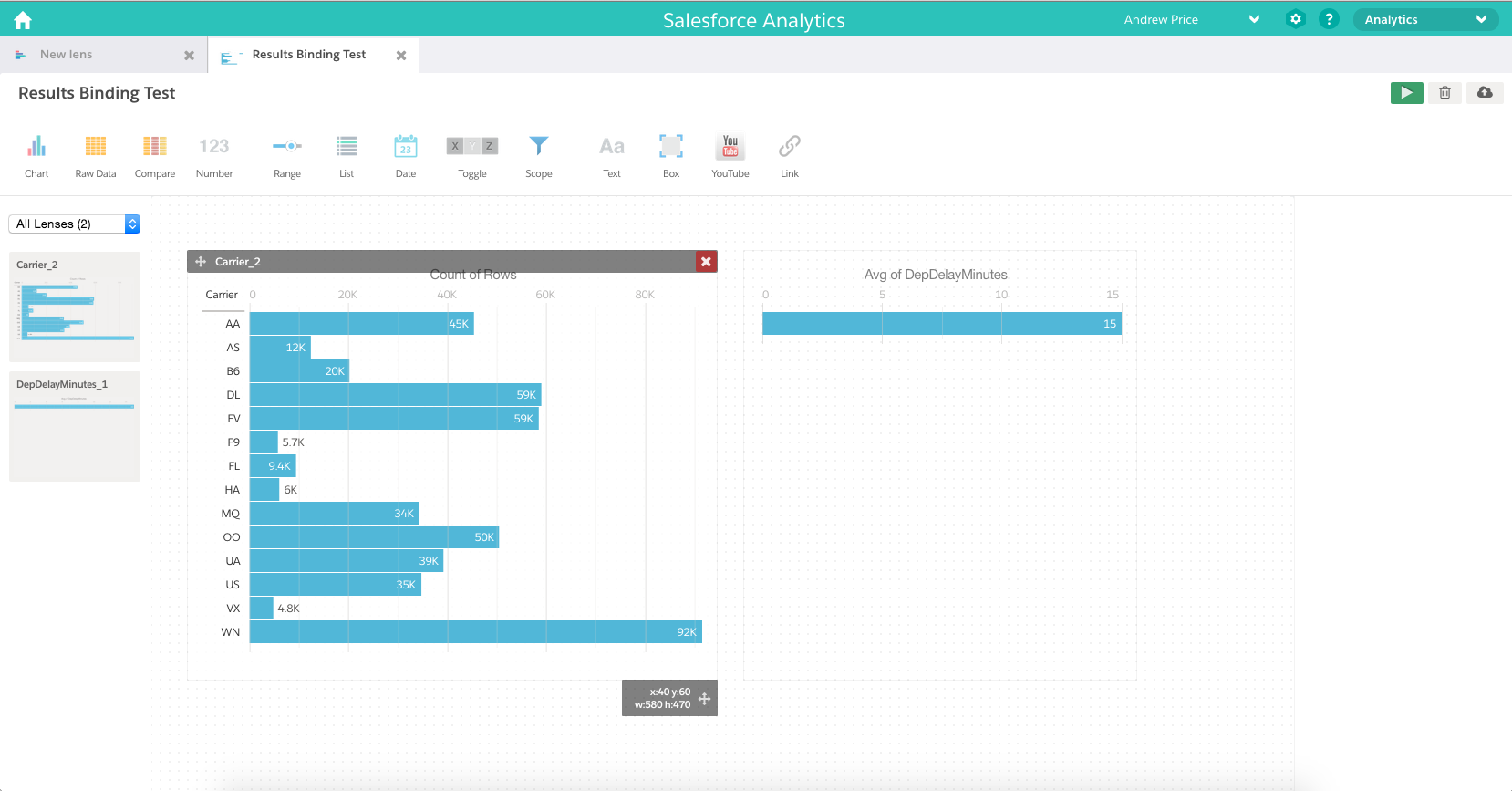Click the AS bar showing 12K
1512x791 pixels.
point(280,348)
